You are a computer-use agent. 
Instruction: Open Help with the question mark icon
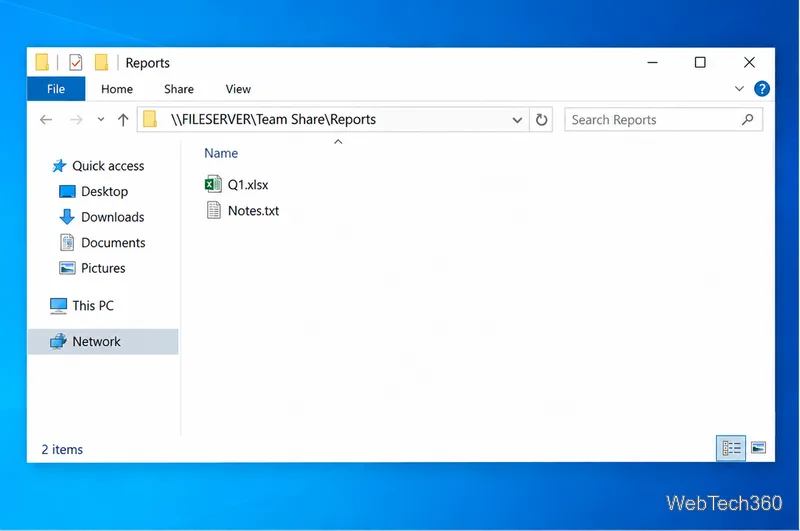762,89
